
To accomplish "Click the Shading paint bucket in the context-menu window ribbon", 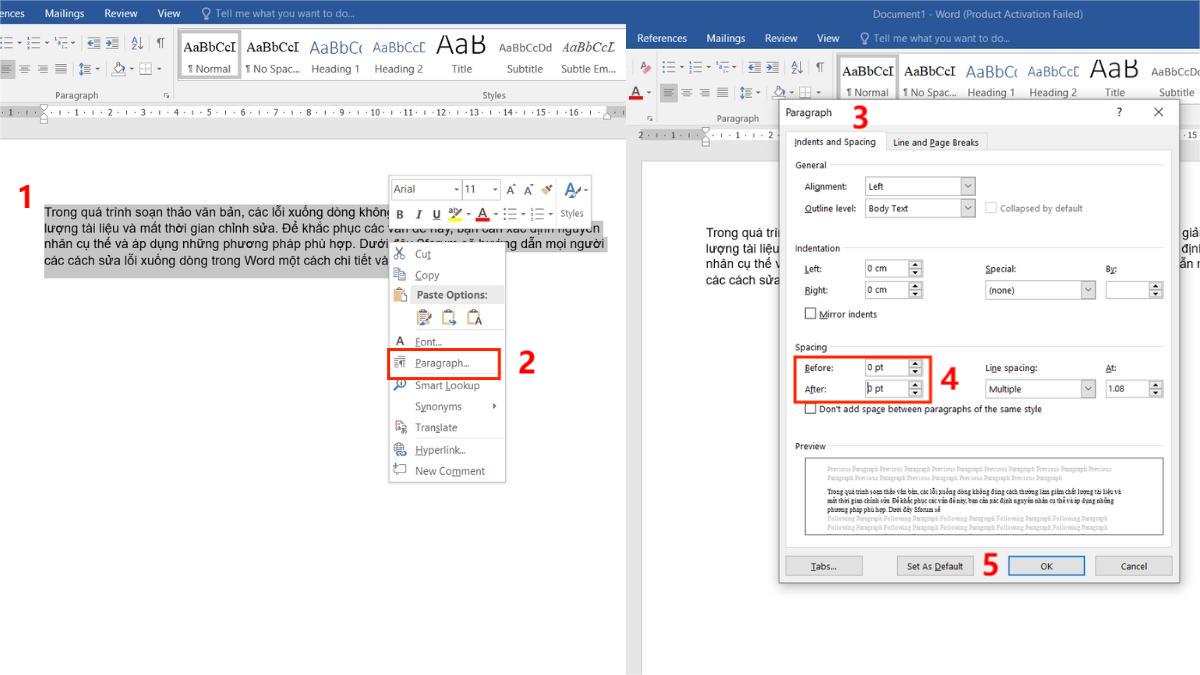I will (x=118, y=69).
